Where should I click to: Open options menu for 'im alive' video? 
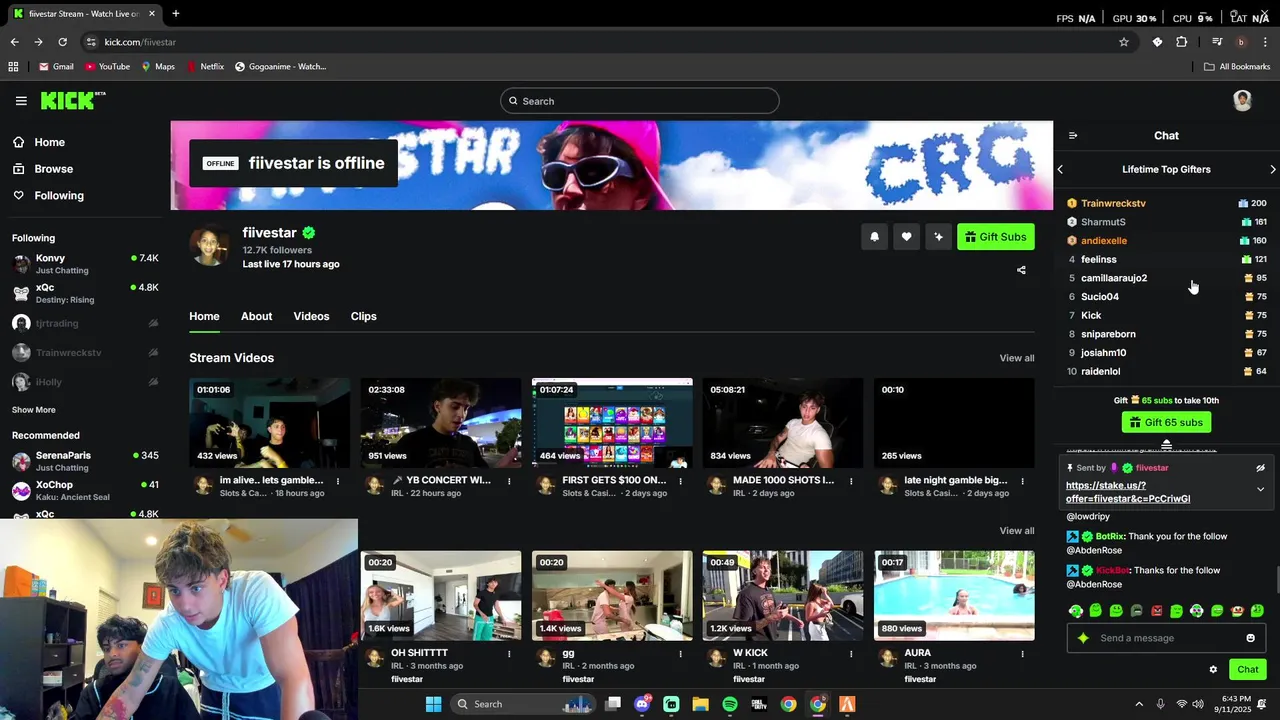point(338,481)
